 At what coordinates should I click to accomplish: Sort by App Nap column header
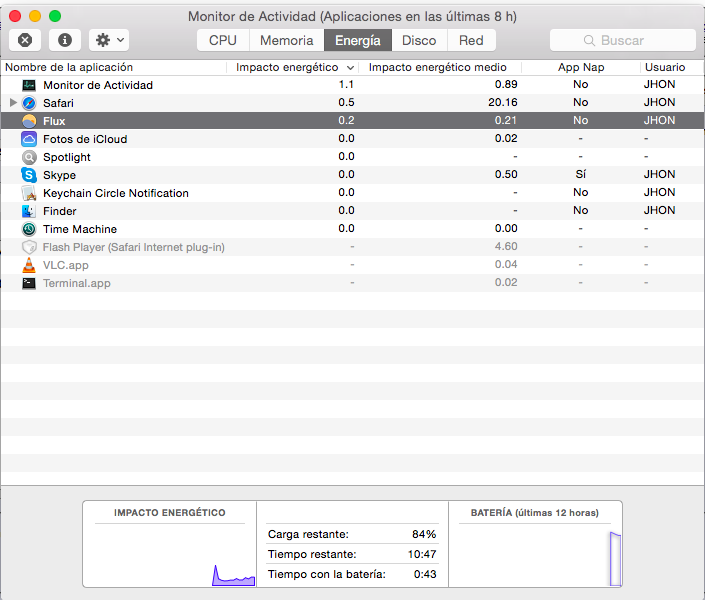click(581, 67)
